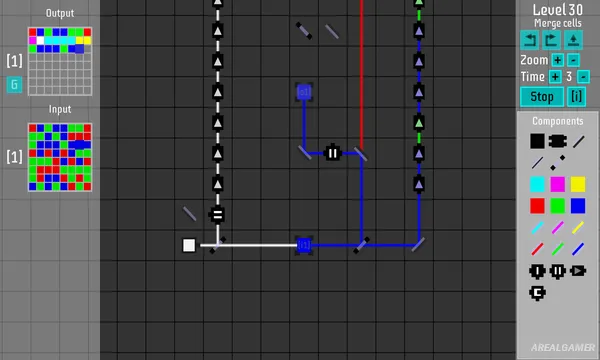600x360 pixels.
Task: Toggle the G button beside Output
Action: pyautogui.click(x=14, y=85)
